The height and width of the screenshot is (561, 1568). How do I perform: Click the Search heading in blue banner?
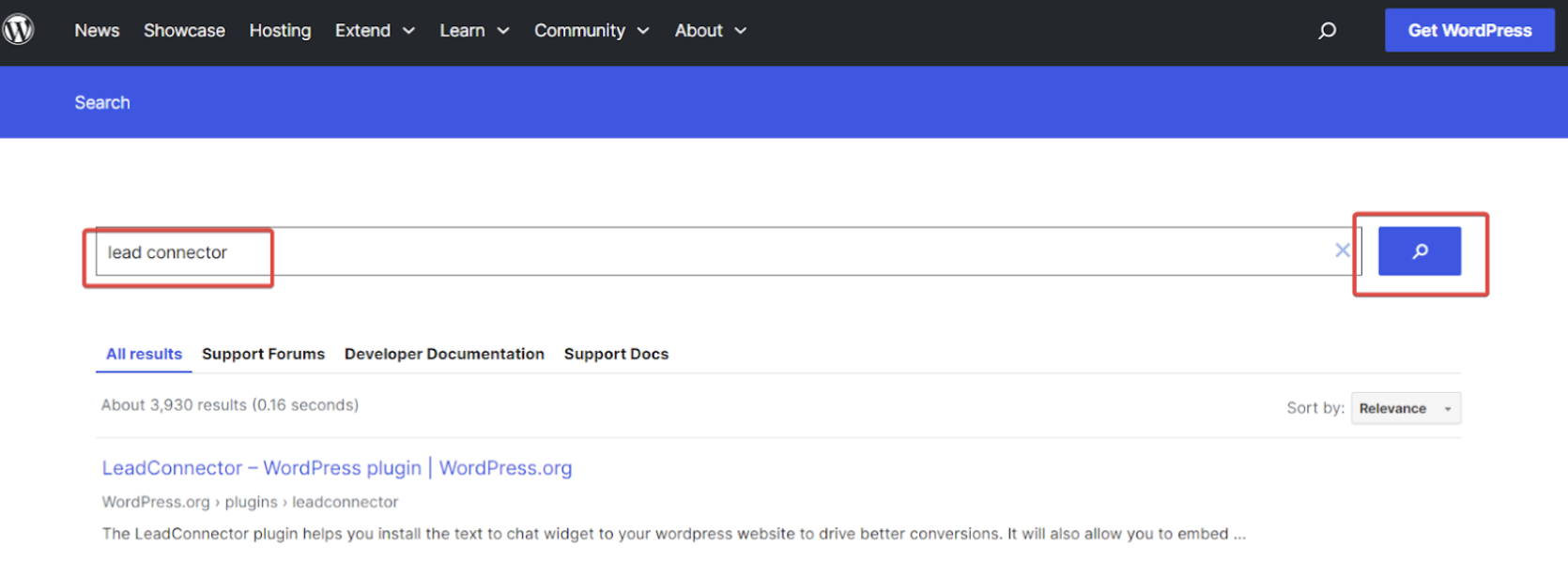coord(102,102)
